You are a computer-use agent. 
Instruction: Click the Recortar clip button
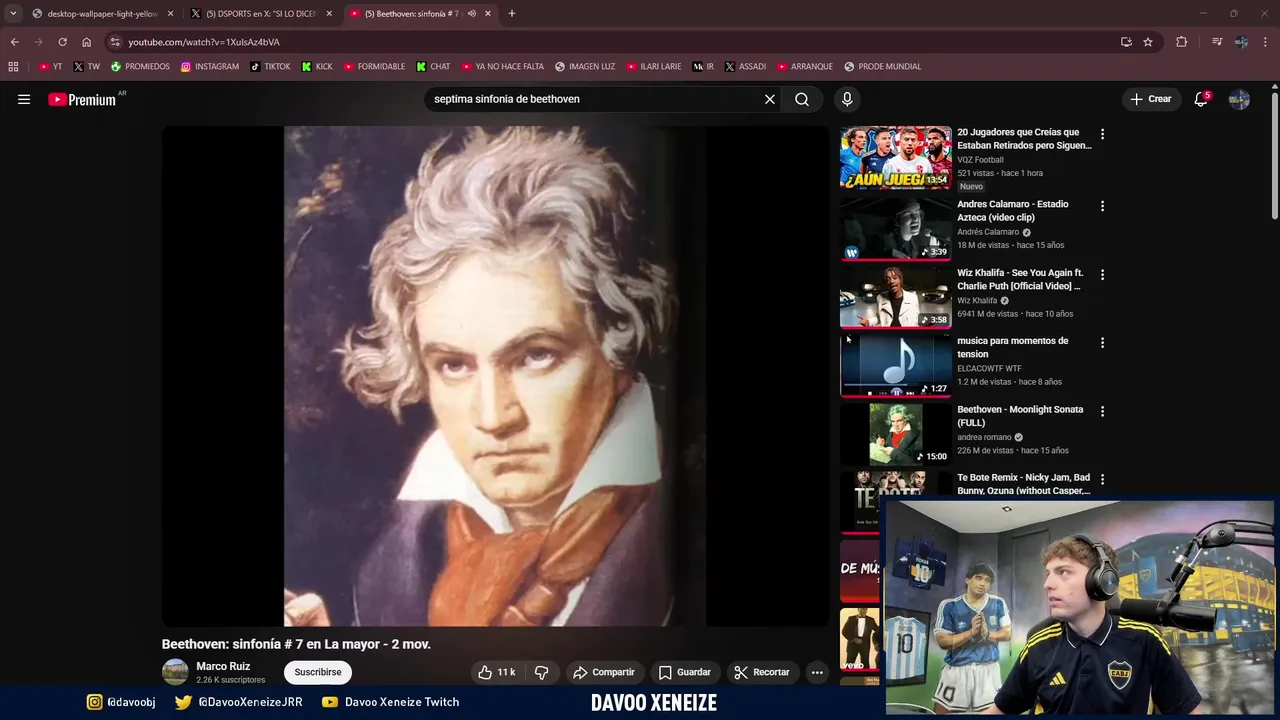coord(762,672)
